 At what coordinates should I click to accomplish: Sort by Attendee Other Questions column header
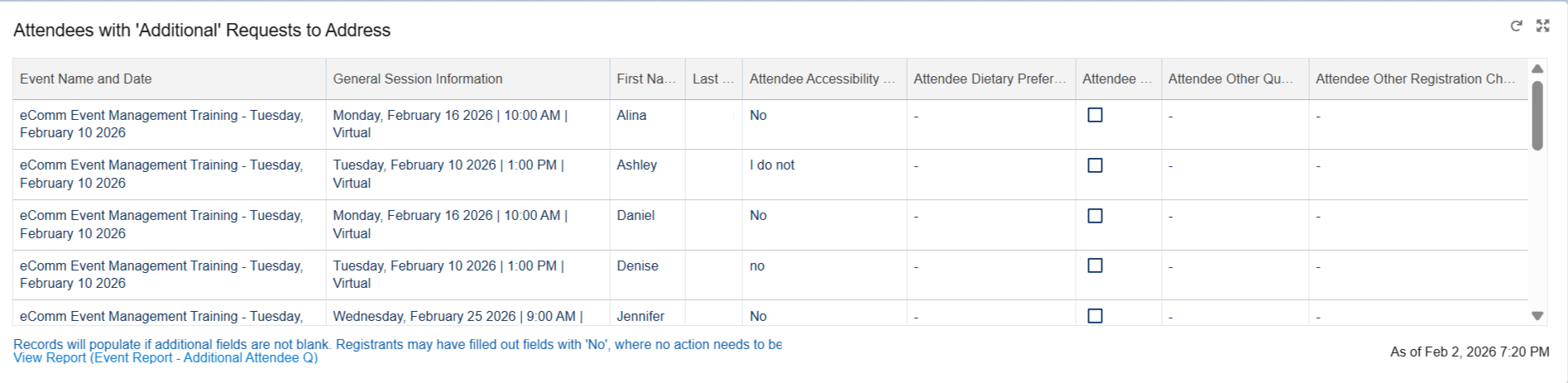[x=1230, y=79]
